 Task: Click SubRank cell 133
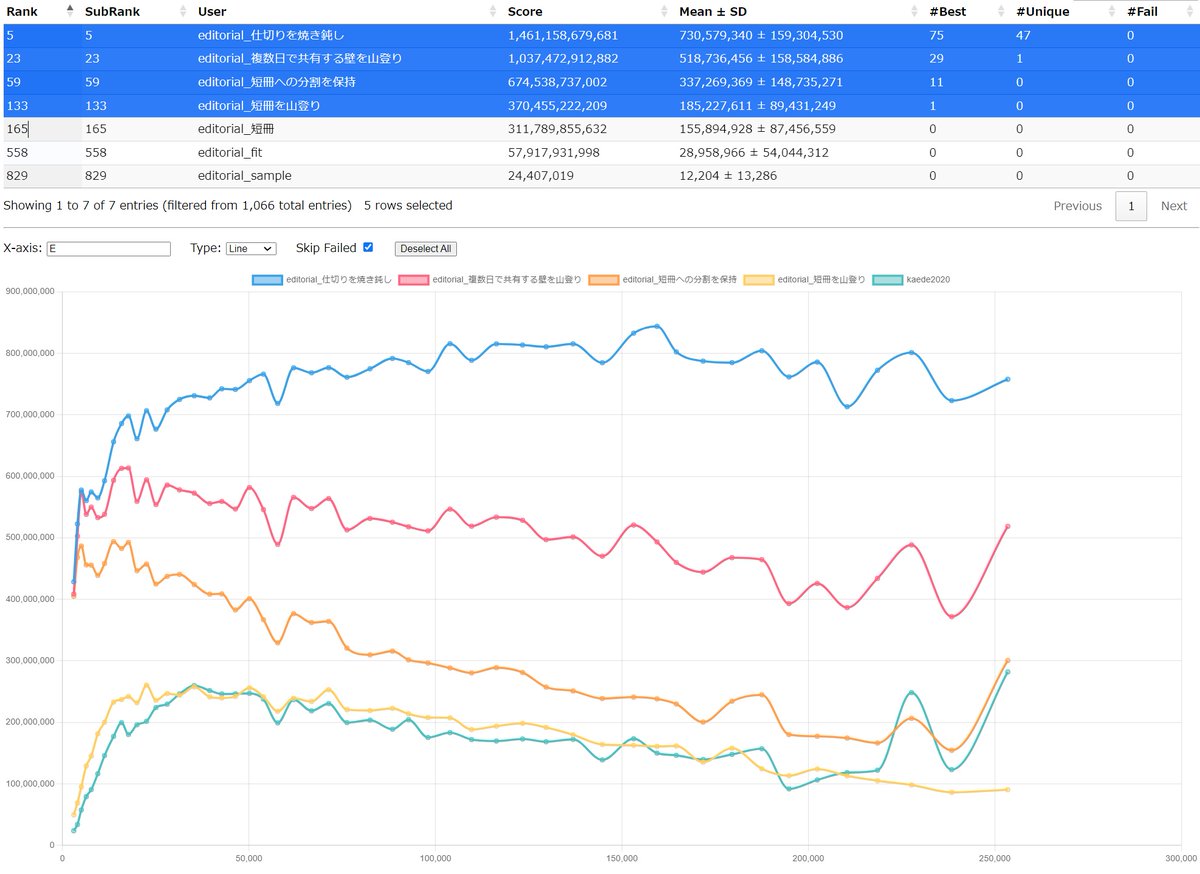[x=97, y=105]
